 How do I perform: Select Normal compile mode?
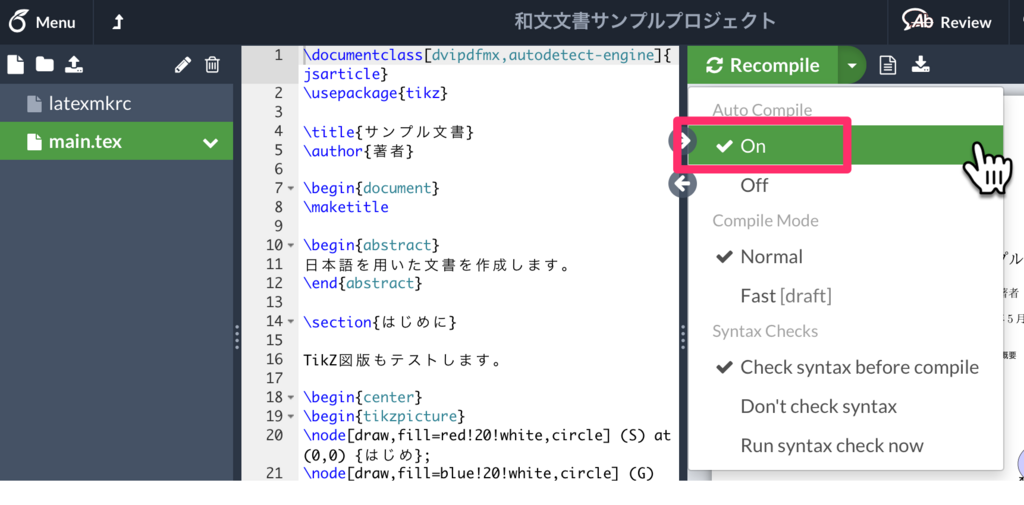(845, 257)
